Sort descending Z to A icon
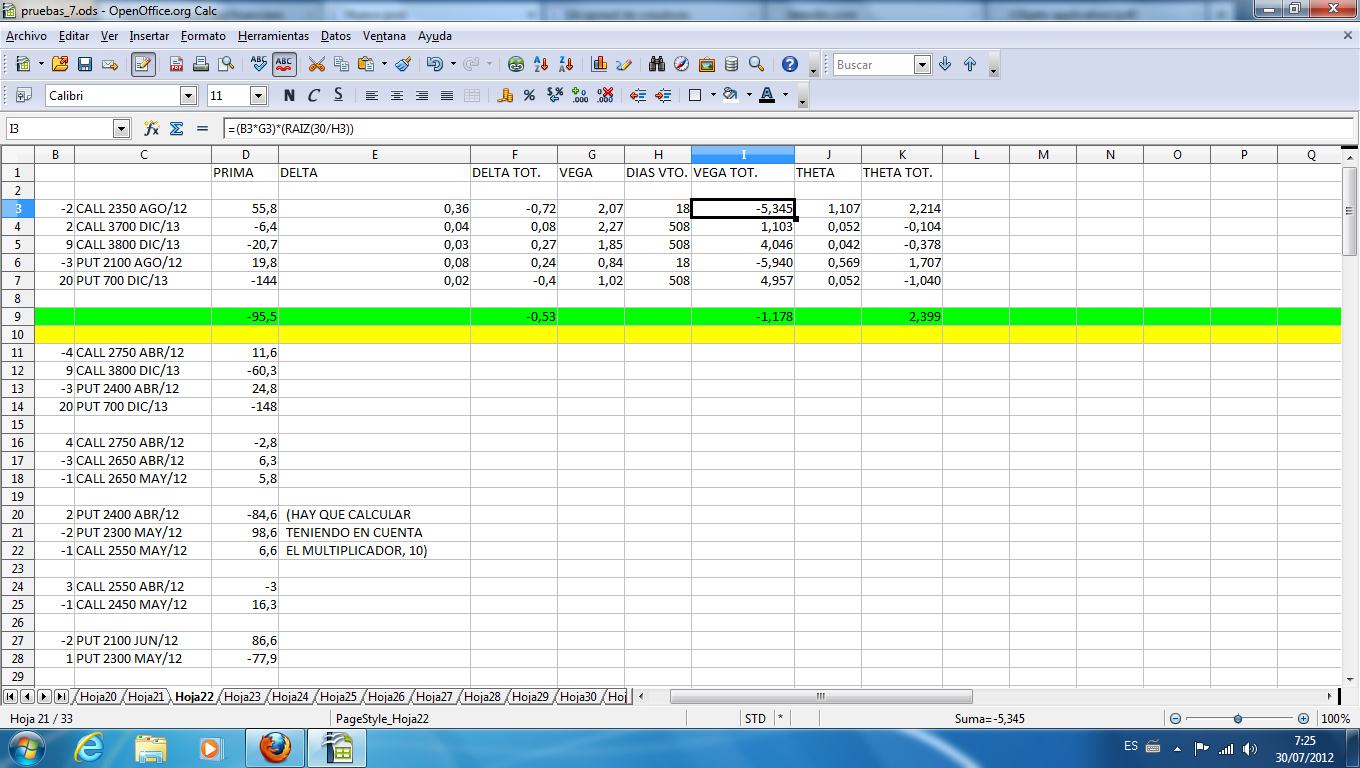The height and width of the screenshot is (768, 1360). pos(566,64)
